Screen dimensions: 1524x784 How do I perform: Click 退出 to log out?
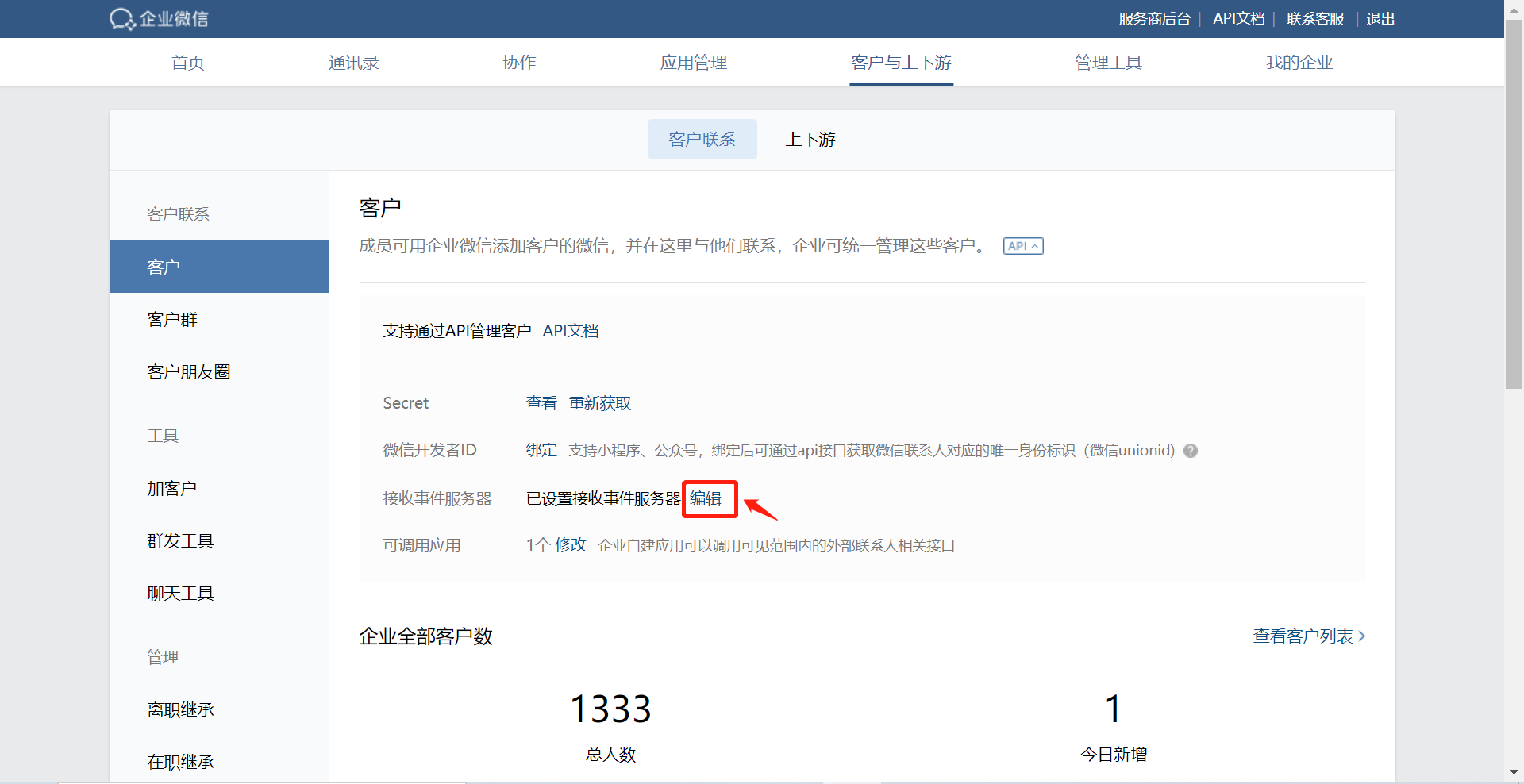pos(1380,19)
